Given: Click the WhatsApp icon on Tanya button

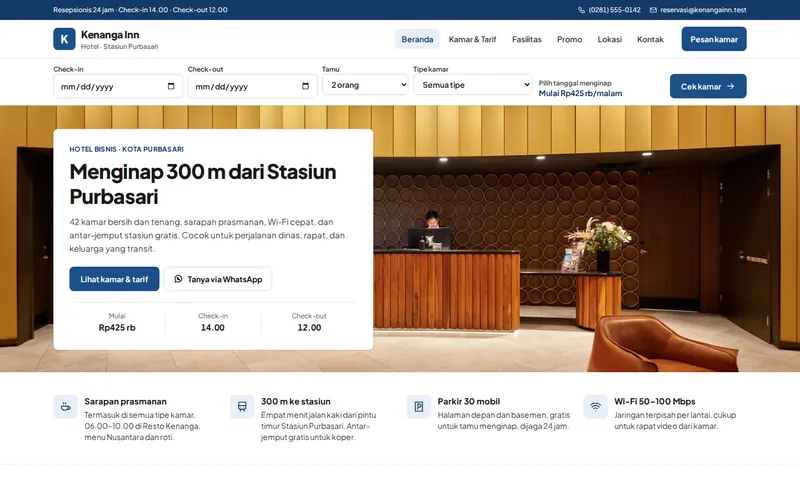Looking at the screenshot, I should click(178, 279).
